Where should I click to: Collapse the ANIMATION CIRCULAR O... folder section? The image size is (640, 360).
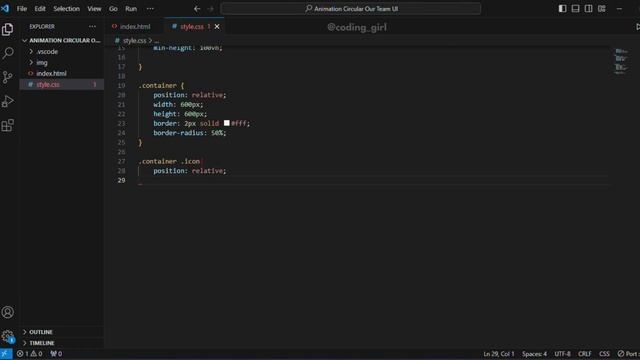61,40
